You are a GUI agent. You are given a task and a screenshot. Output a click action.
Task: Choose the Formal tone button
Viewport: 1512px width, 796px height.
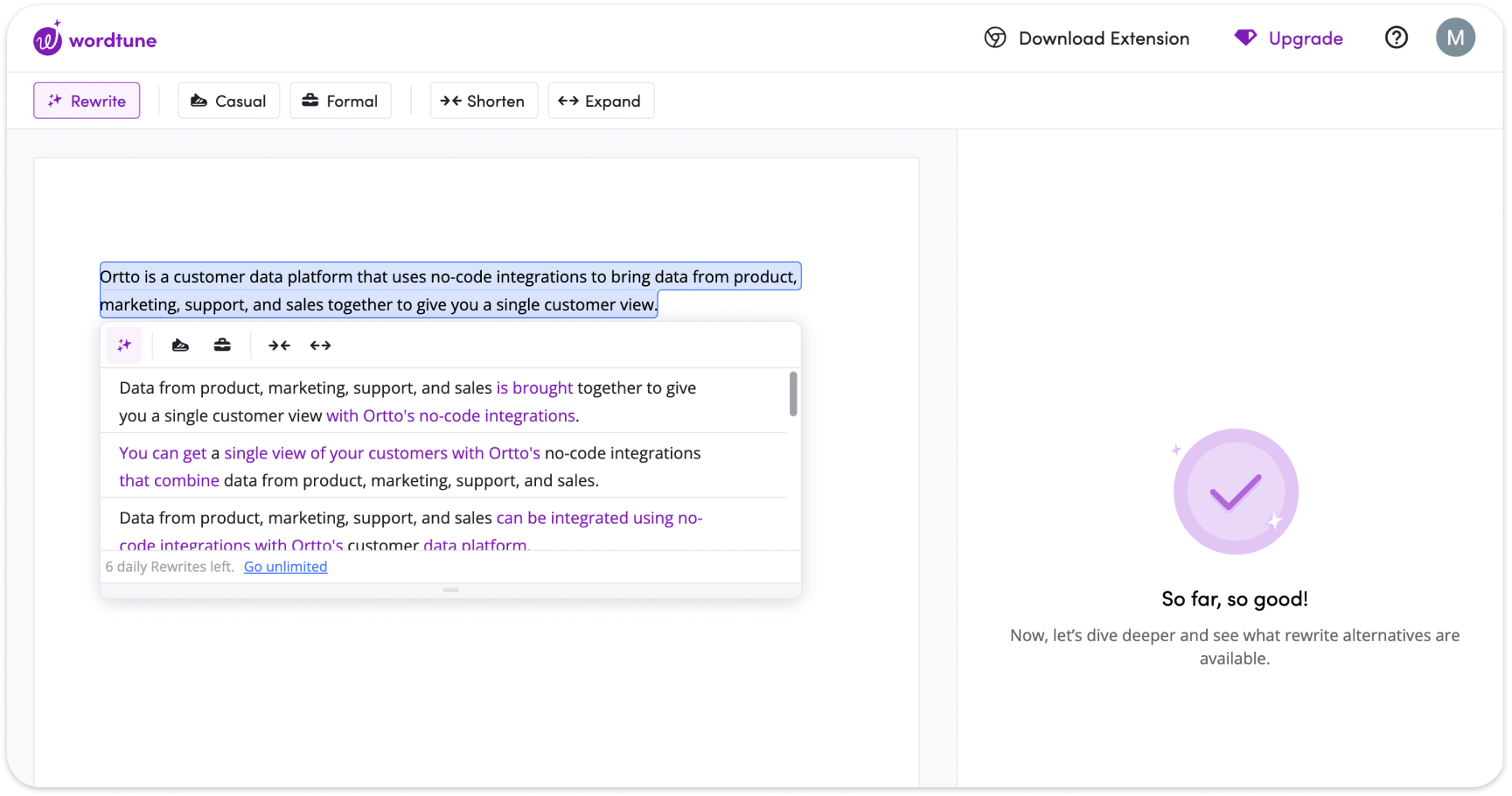coord(340,101)
